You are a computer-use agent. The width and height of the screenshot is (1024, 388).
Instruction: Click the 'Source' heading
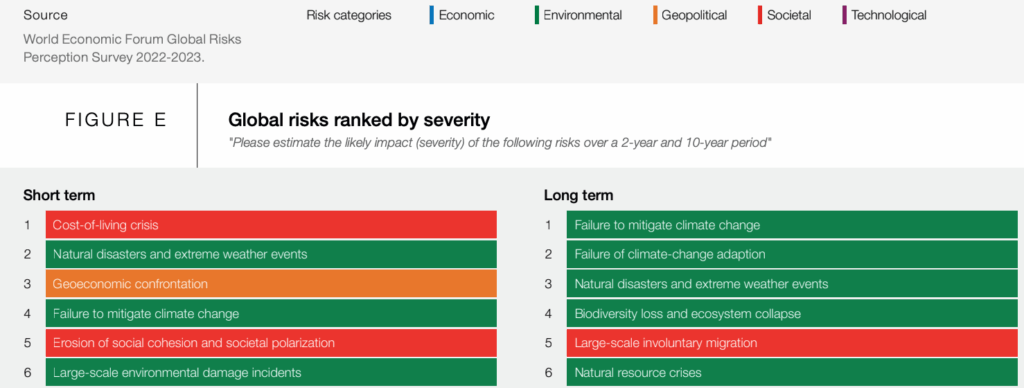coord(45,15)
